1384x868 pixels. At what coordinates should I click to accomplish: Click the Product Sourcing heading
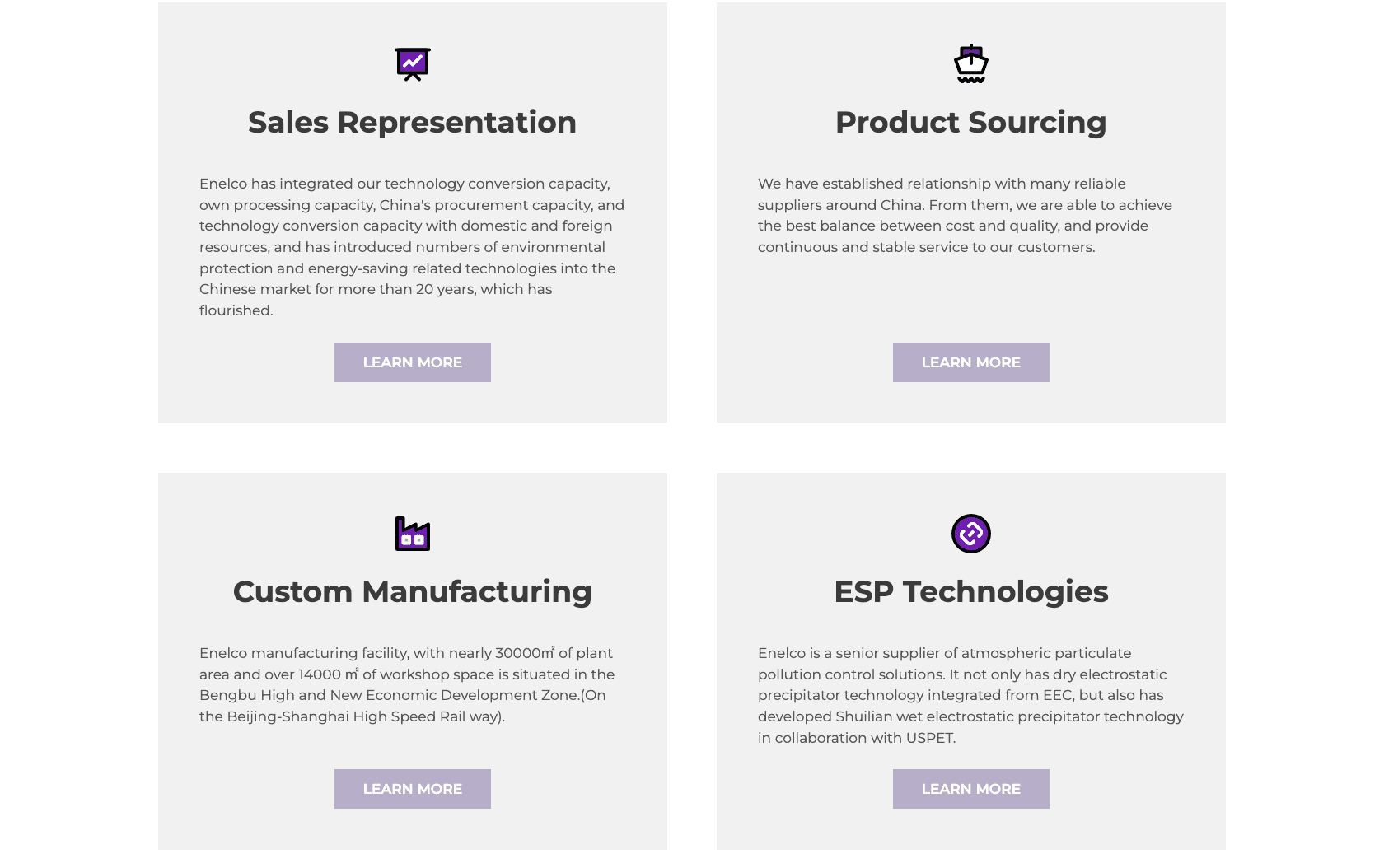[x=970, y=123]
